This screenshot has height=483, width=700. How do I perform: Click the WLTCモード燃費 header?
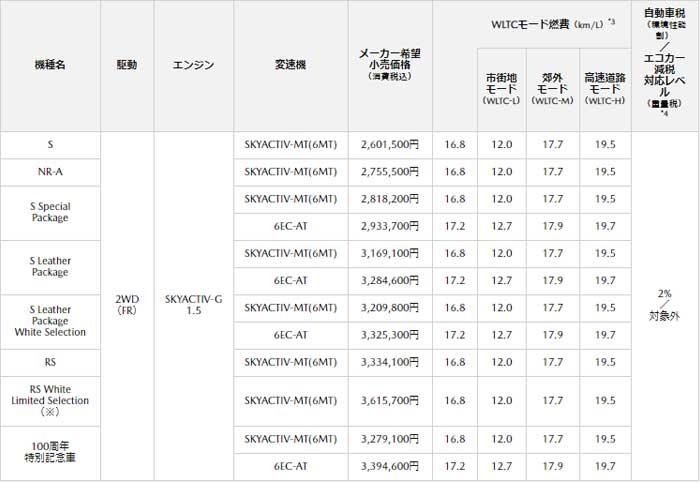coord(553,24)
